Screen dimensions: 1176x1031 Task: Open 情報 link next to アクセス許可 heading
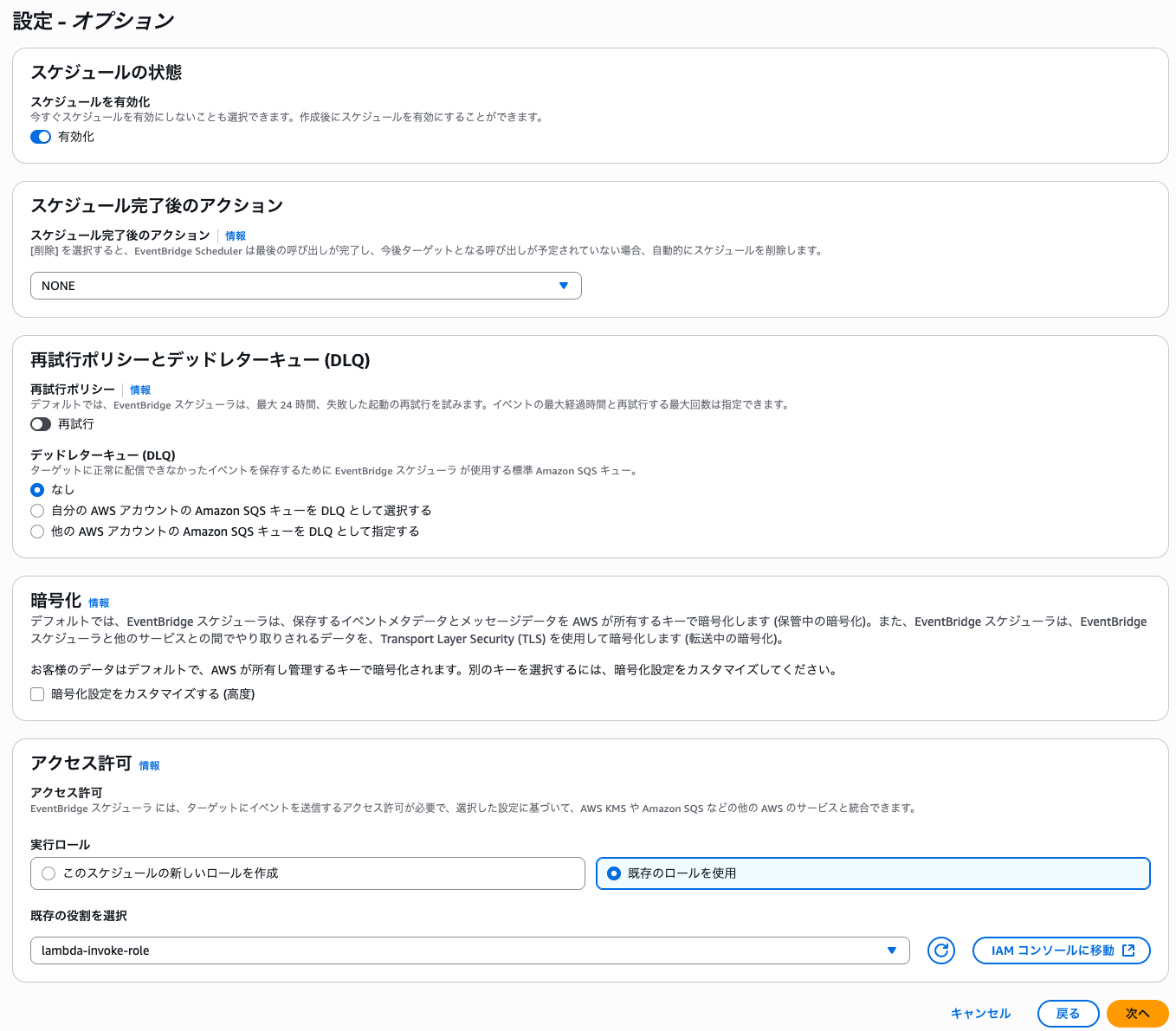[x=149, y=765]
